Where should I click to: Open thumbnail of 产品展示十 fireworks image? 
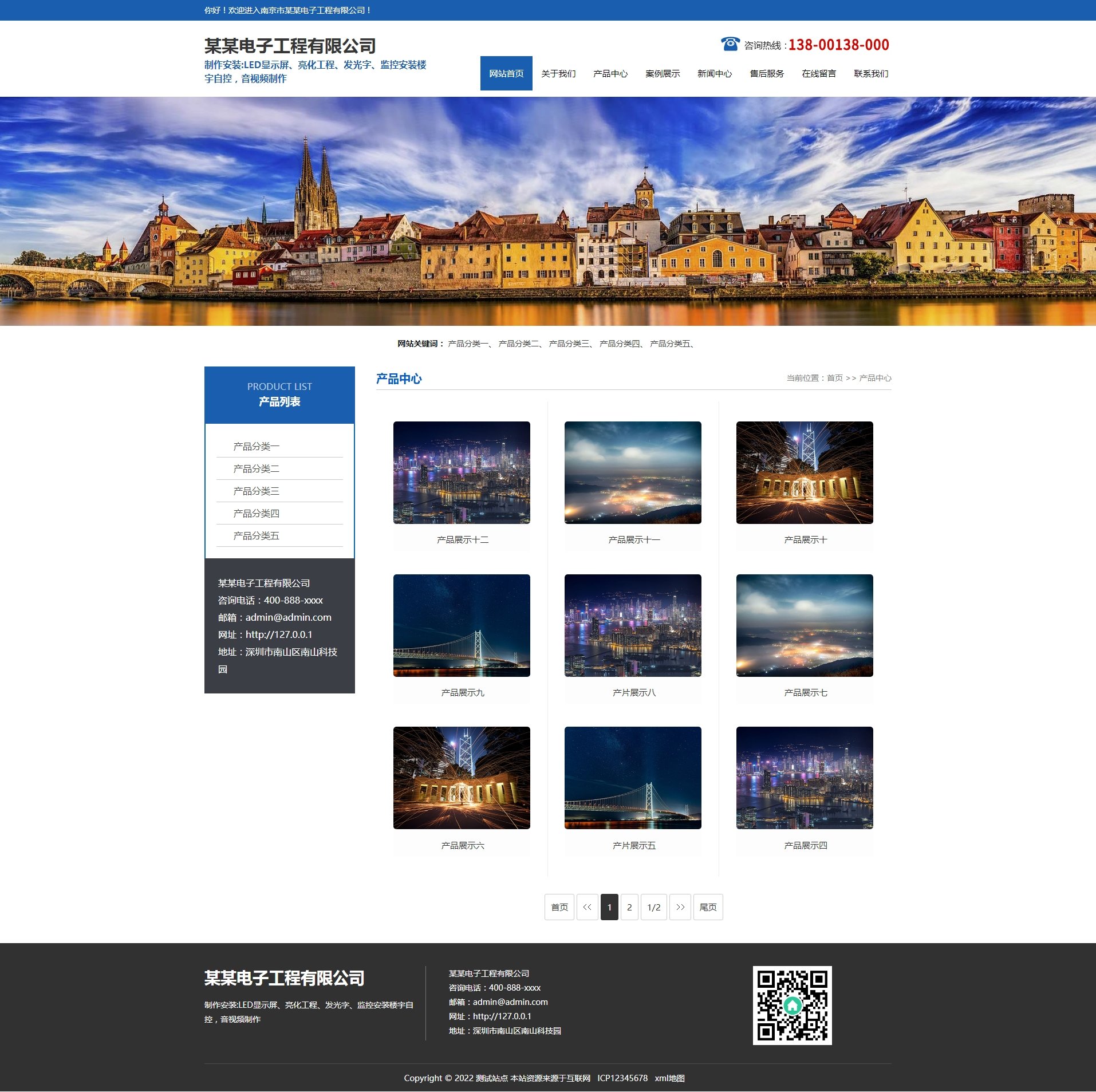pyautogui.click(x=804, y=472)
